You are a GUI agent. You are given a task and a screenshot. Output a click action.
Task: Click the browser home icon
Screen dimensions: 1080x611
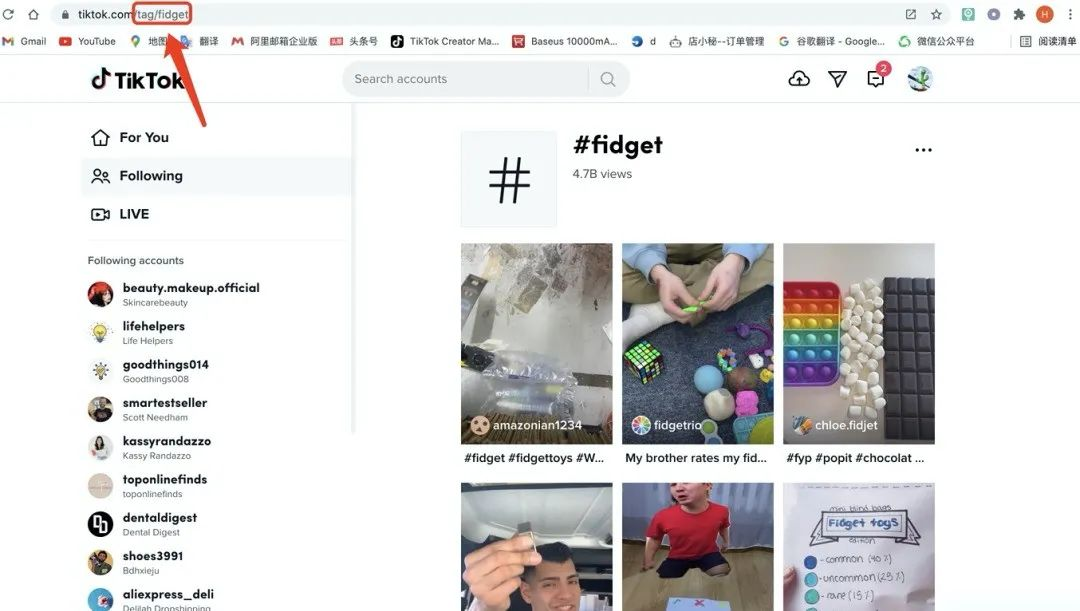[x=33, y=14]
